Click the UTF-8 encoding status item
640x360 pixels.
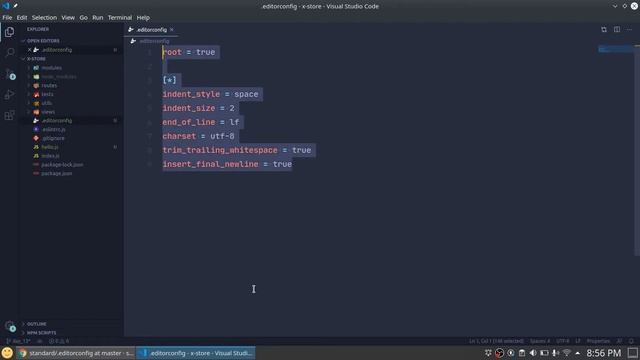[x=562, y=341]
